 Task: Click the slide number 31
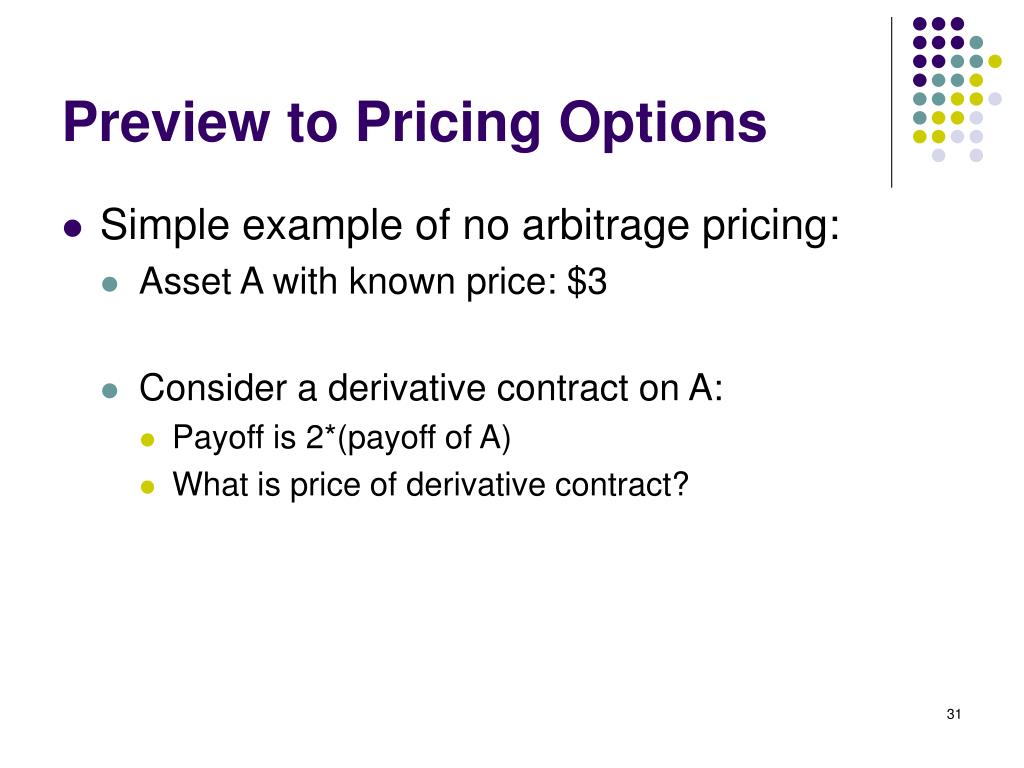tap(953, 714)
